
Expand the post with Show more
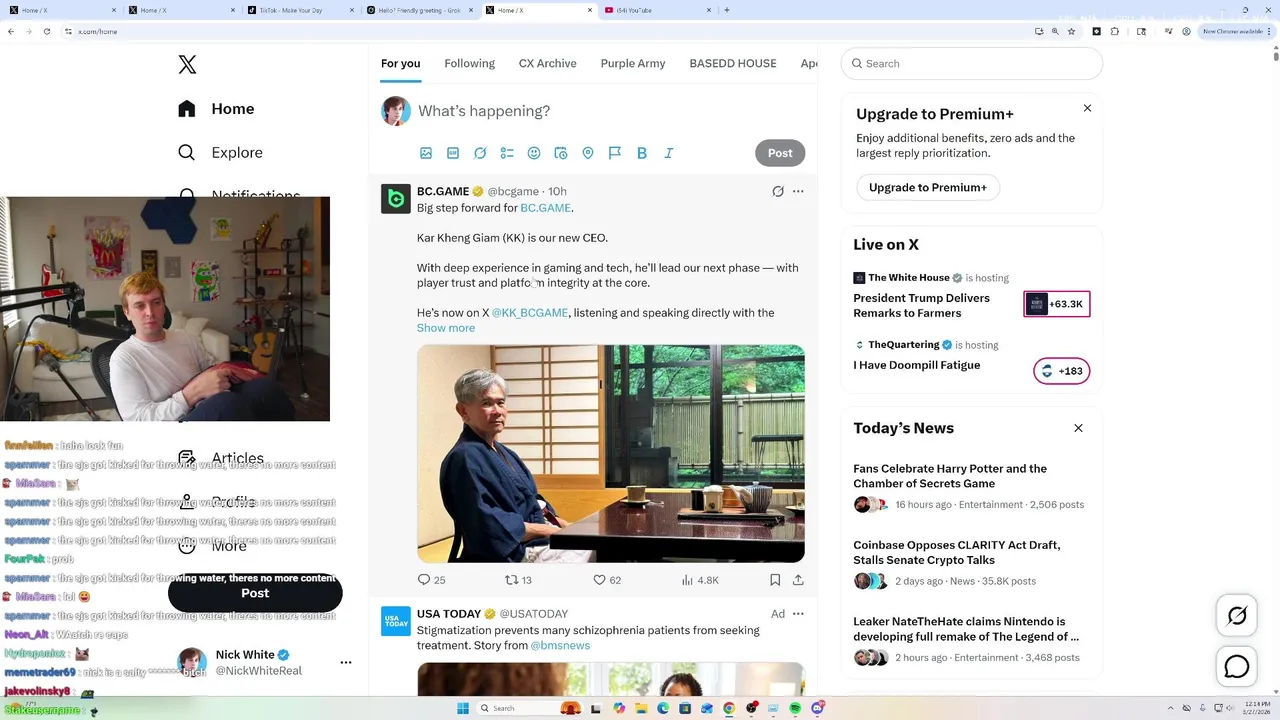pyautogui.click(x=446, y=328)
